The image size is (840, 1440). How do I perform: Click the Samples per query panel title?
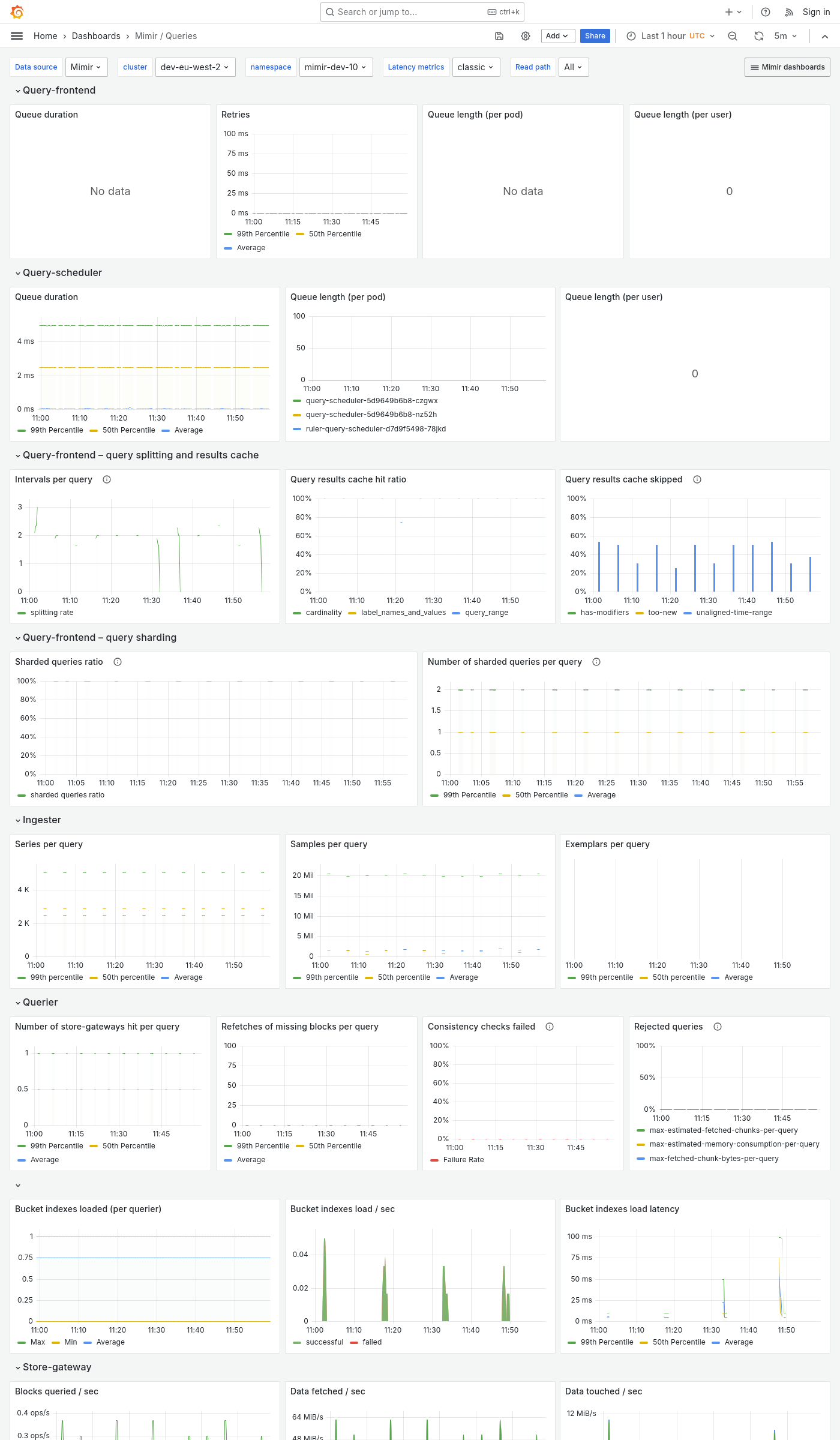[329, 844]
